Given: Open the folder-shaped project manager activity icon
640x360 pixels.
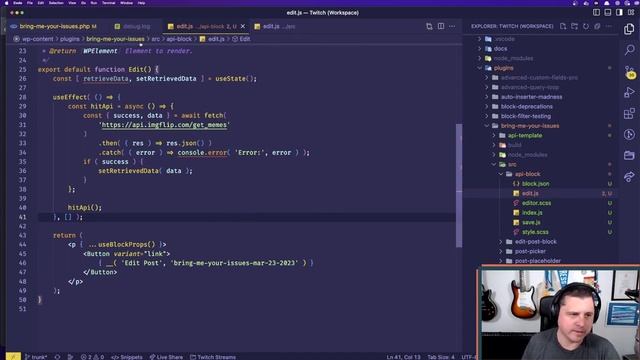Looking at the screenshot, I should pos(629,156).
